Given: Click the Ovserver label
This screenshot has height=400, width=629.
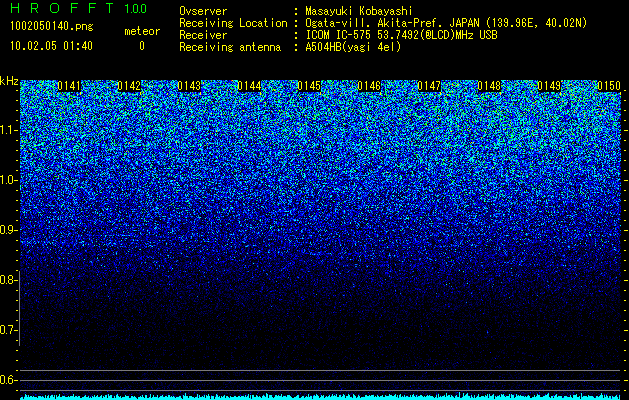Looking at the screenshot, I should pos(203,11).
